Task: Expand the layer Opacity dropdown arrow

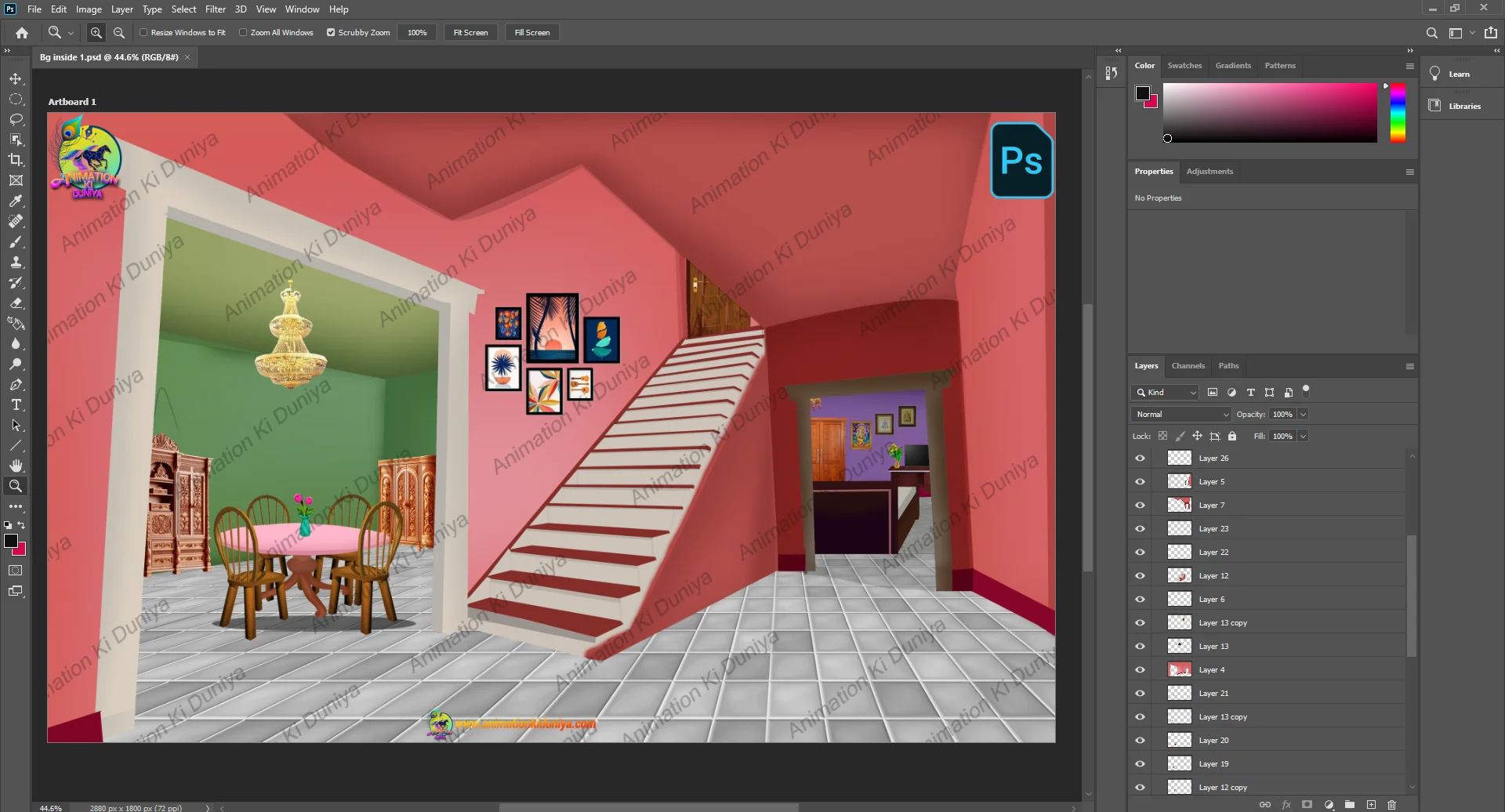Action: pyautogui.click(x=1303, y=415)
